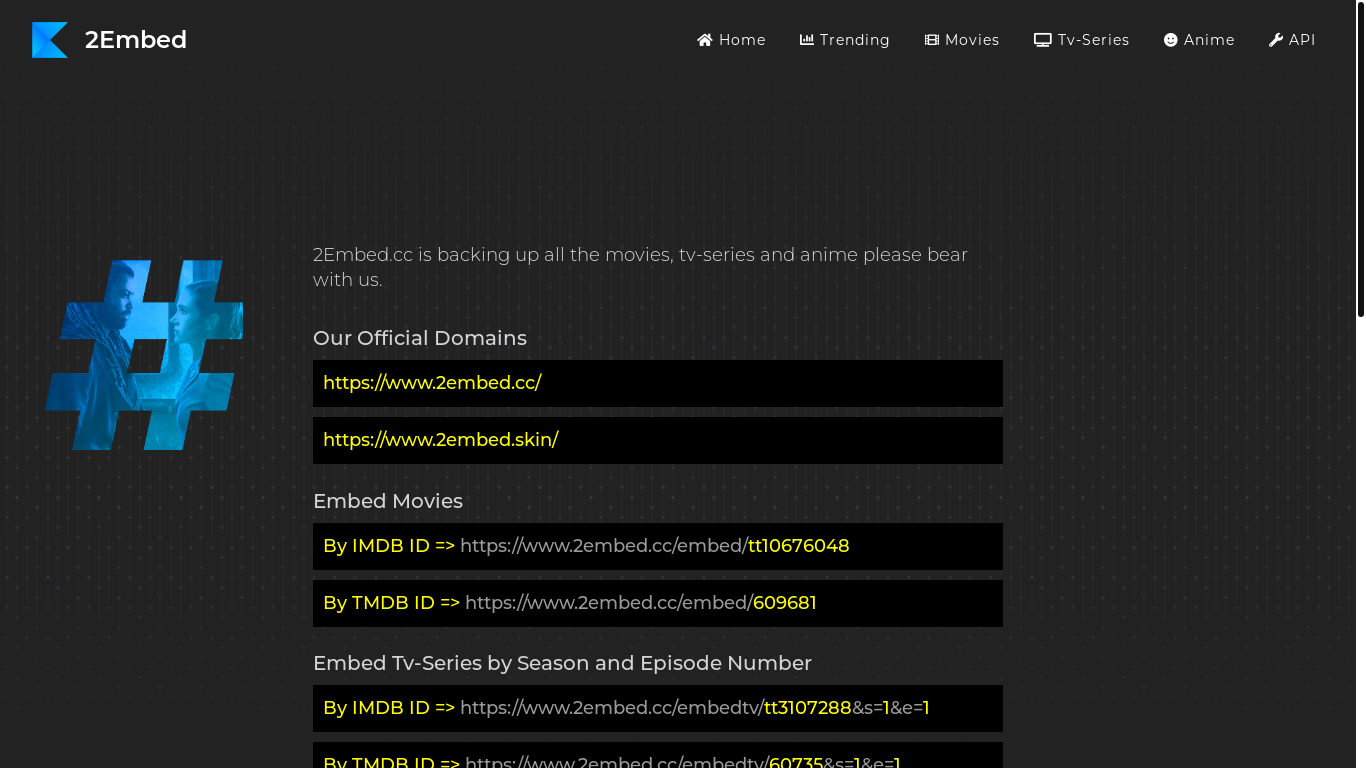Click the 2Embed blue logo icon

tap(50, 40)
